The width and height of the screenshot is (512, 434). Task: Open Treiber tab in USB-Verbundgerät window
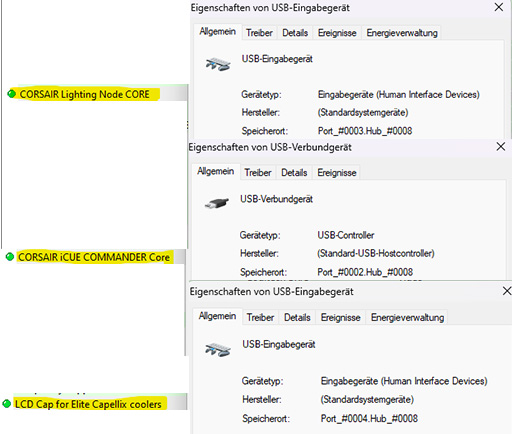point(258,173)
